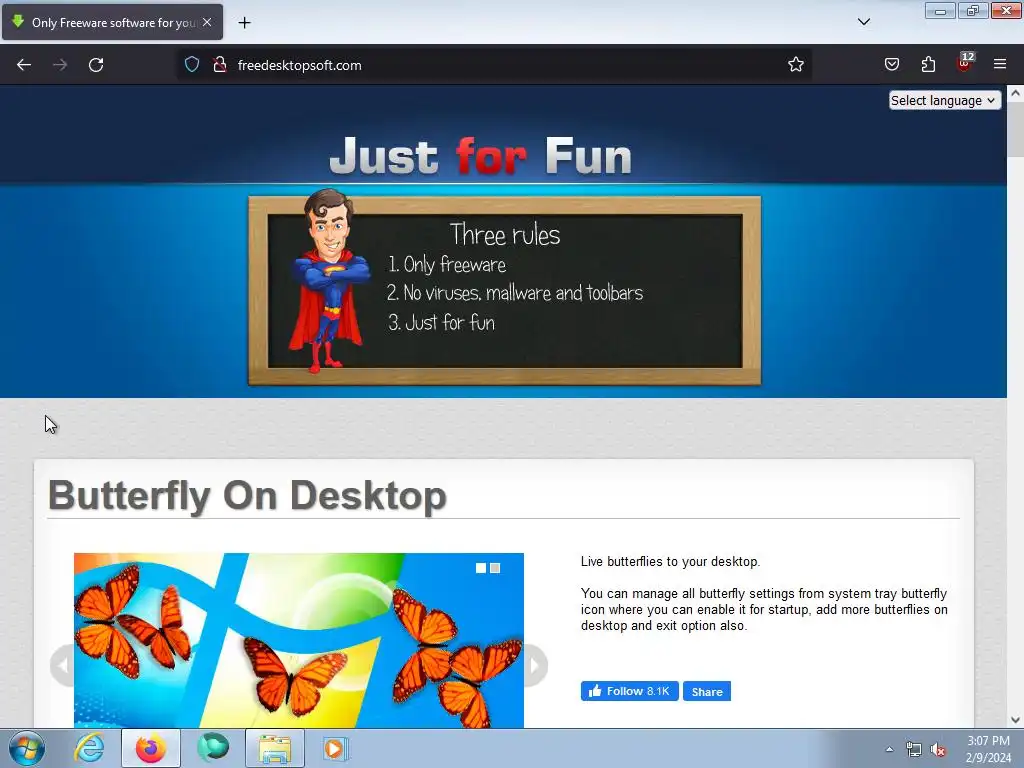Open the tracking protection shield icon

[x=191, y=65]
